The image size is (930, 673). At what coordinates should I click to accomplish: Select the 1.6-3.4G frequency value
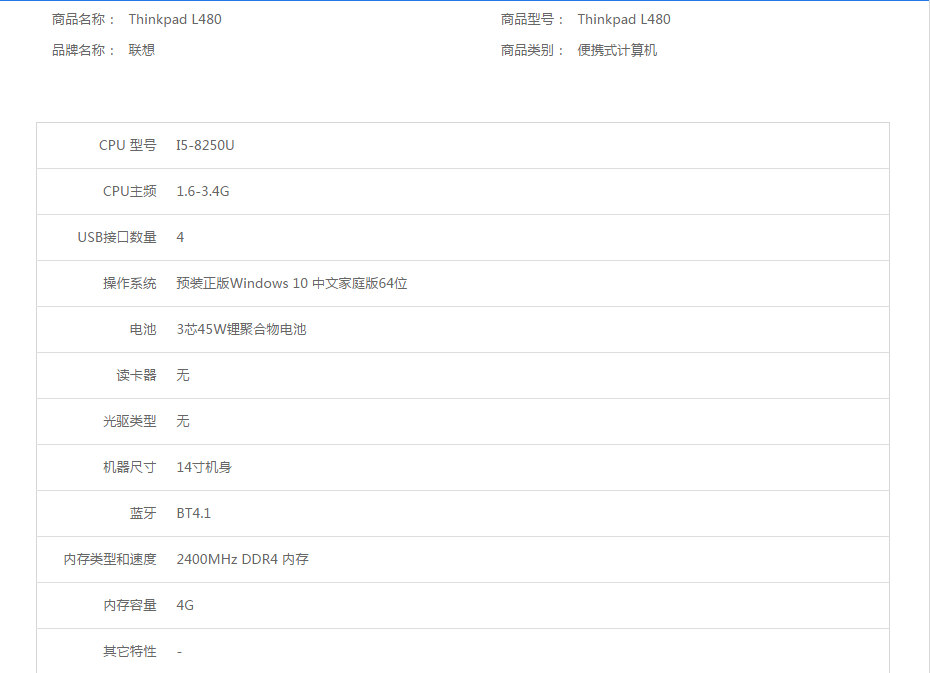tap(203, 192)
